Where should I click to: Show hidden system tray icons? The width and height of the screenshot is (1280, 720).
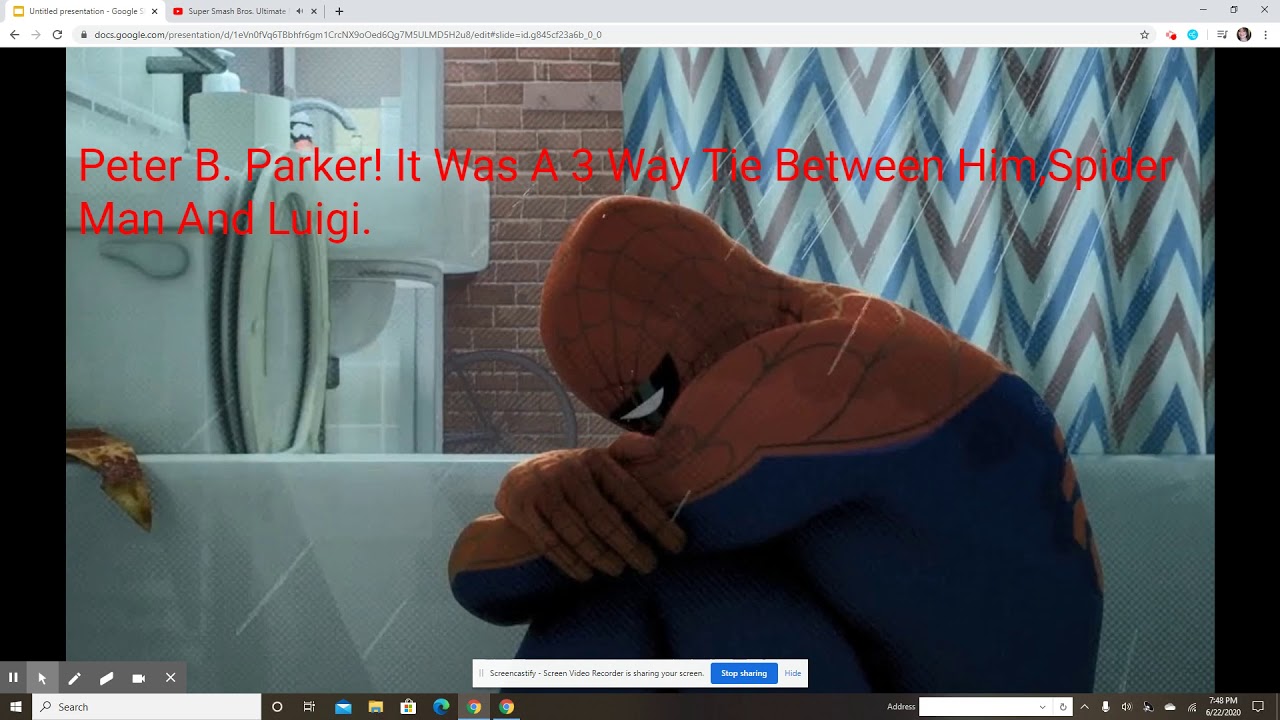1084,707
